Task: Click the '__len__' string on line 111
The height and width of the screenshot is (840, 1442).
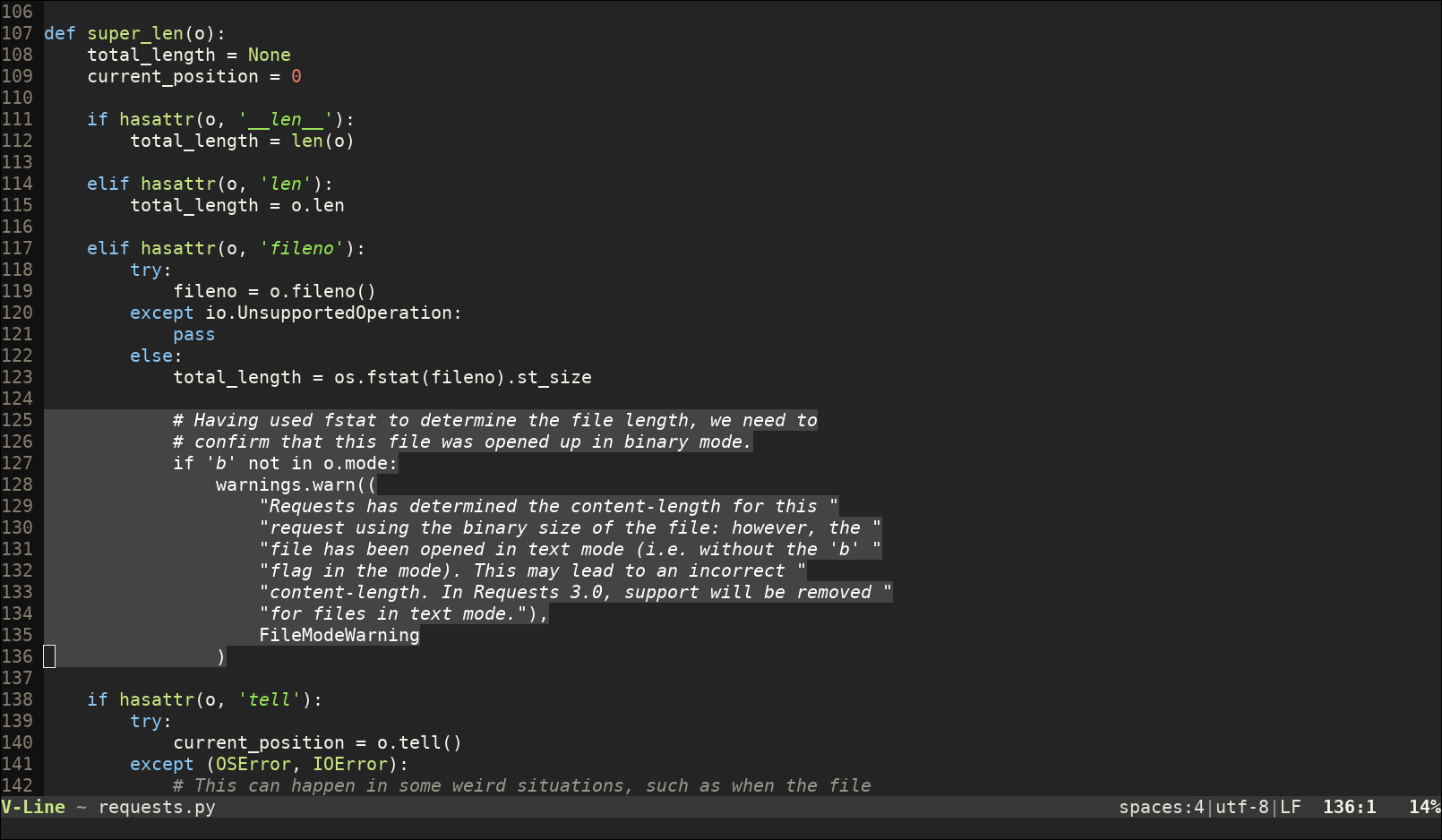Action: [286, 119]
